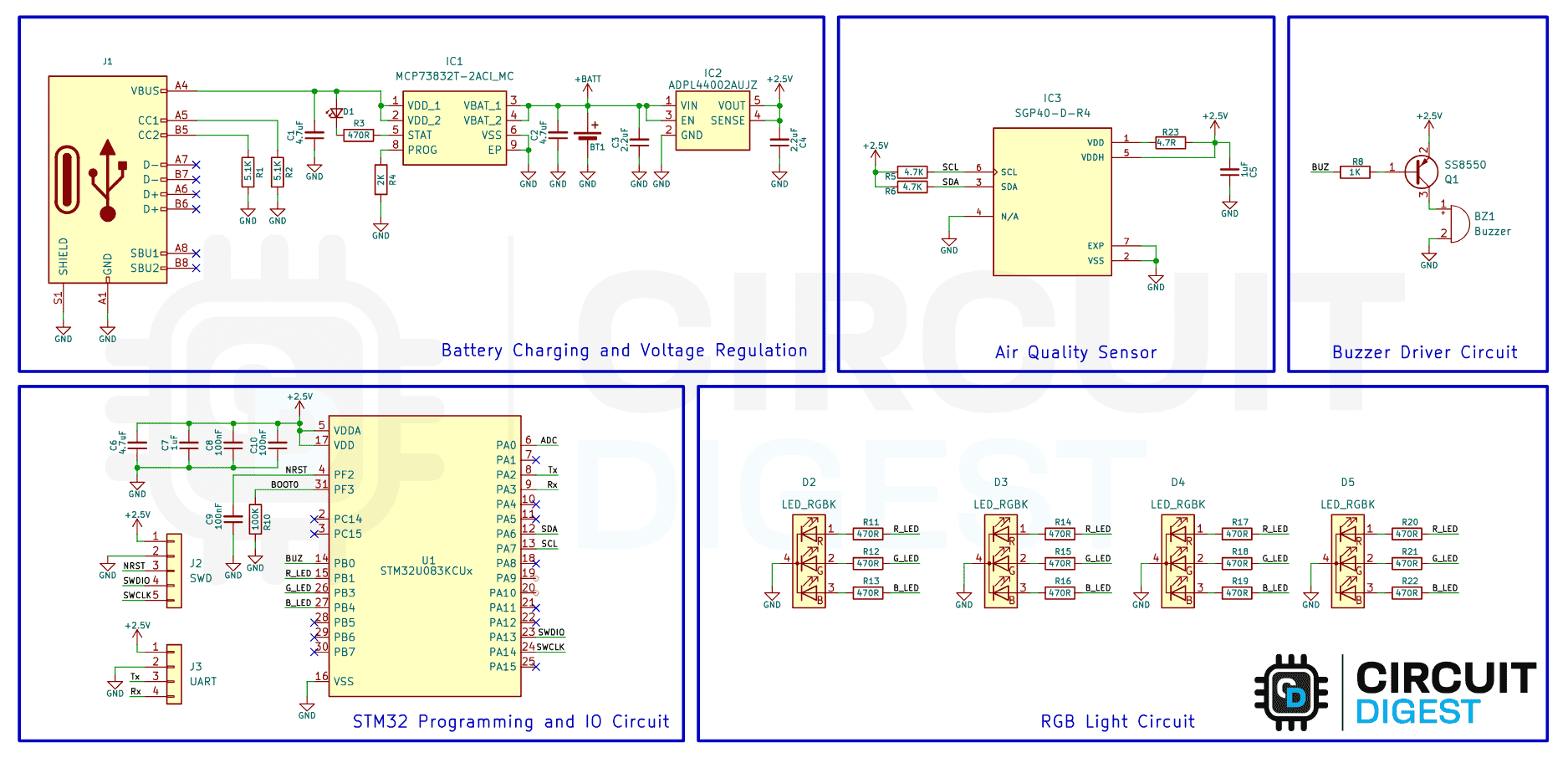Select the RGB Light Circuit label
This screenshot has width=1568, height=763.
pyautogui.click(x=1117, y=721)
